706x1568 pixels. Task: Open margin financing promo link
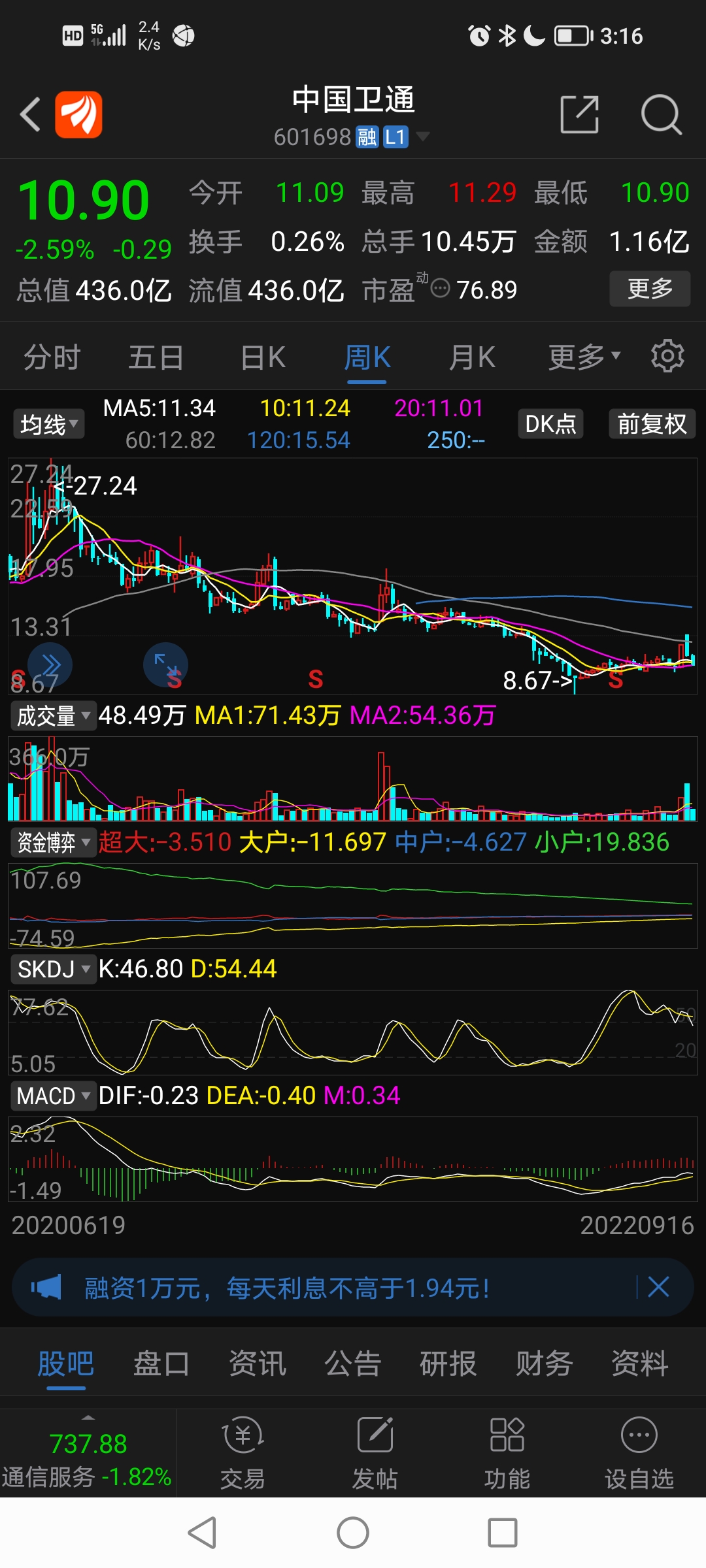point(286,1288)
